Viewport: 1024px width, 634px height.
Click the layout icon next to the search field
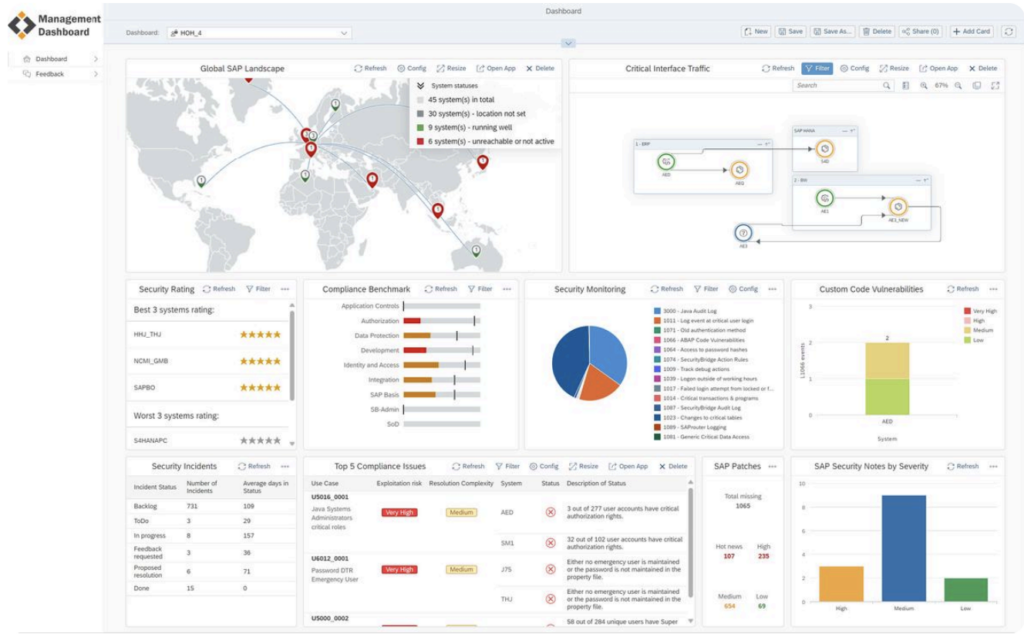coord(905,86)
